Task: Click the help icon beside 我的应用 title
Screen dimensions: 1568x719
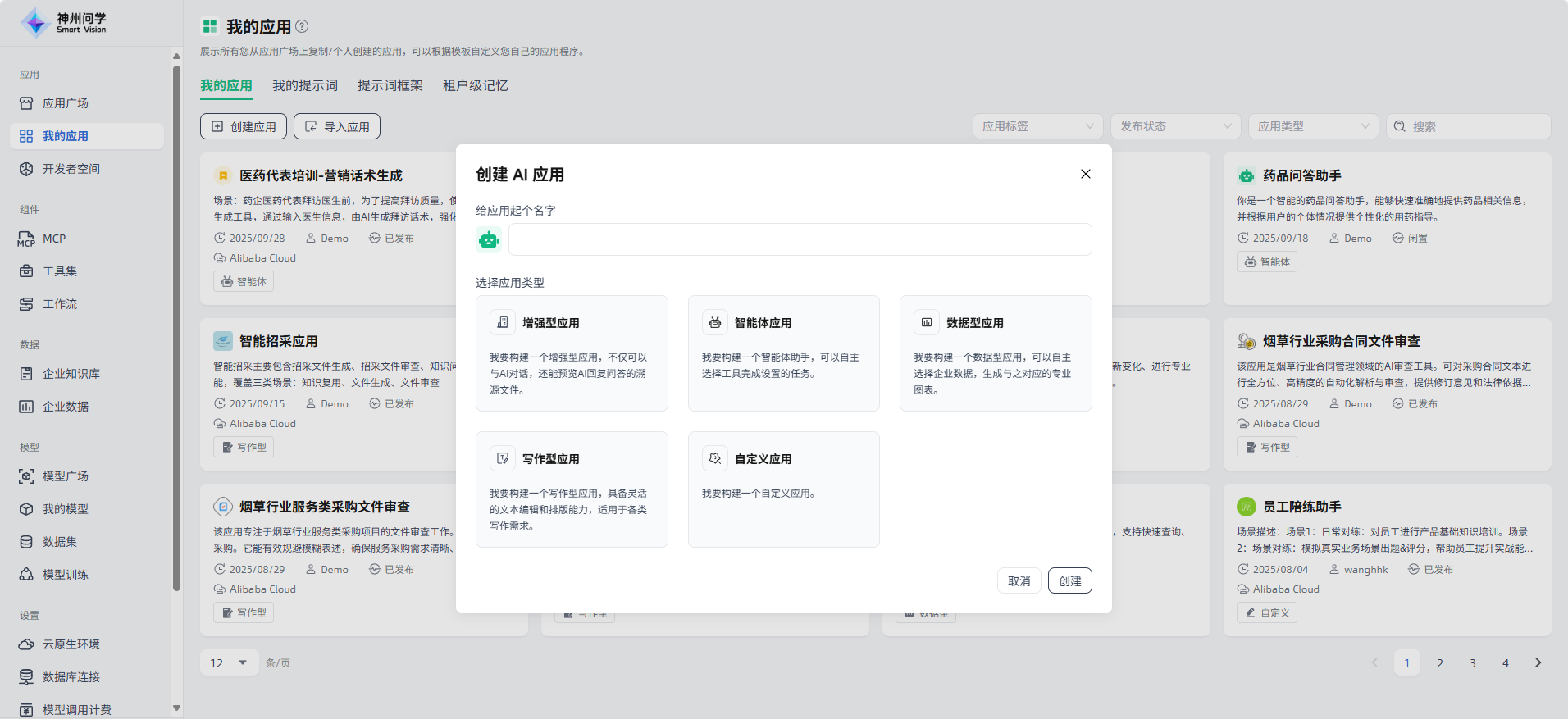Action: coord(302,26)
